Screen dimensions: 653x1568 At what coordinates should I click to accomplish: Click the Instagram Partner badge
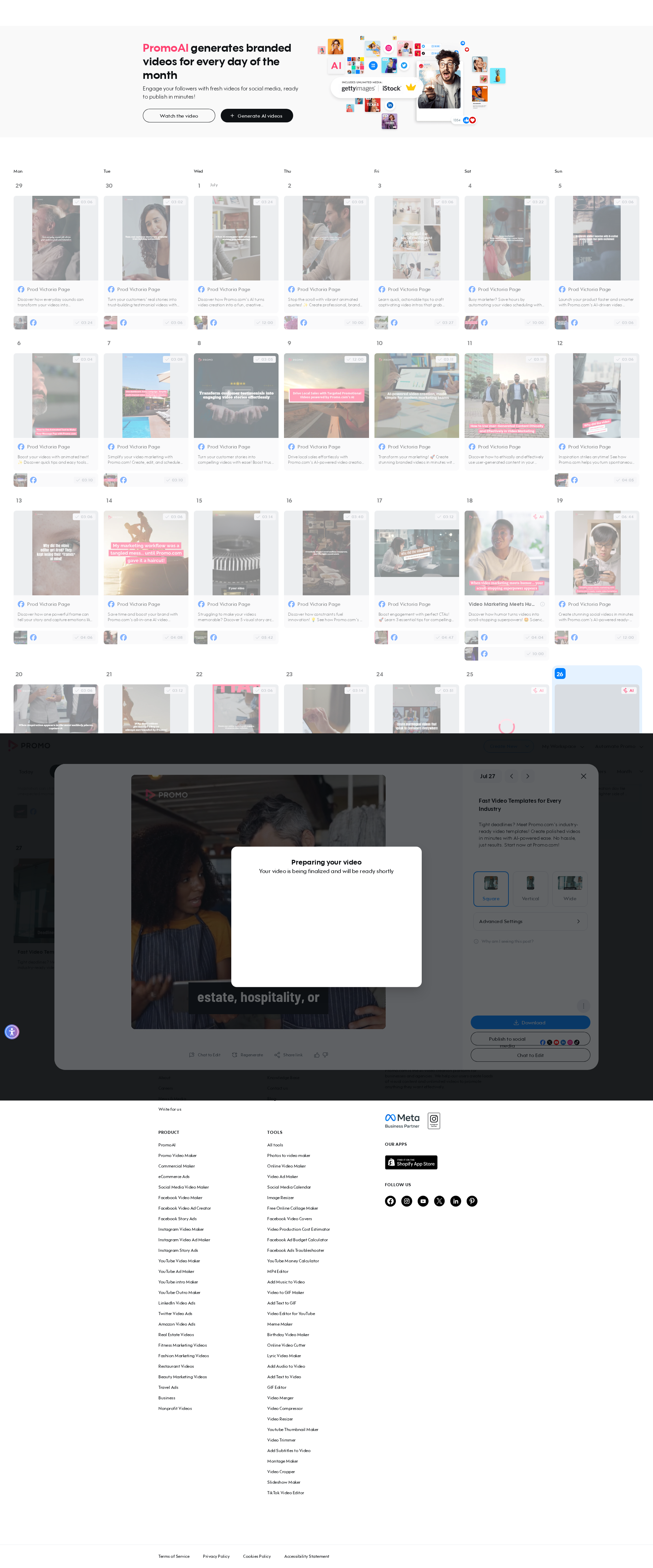pos(434,1121)
